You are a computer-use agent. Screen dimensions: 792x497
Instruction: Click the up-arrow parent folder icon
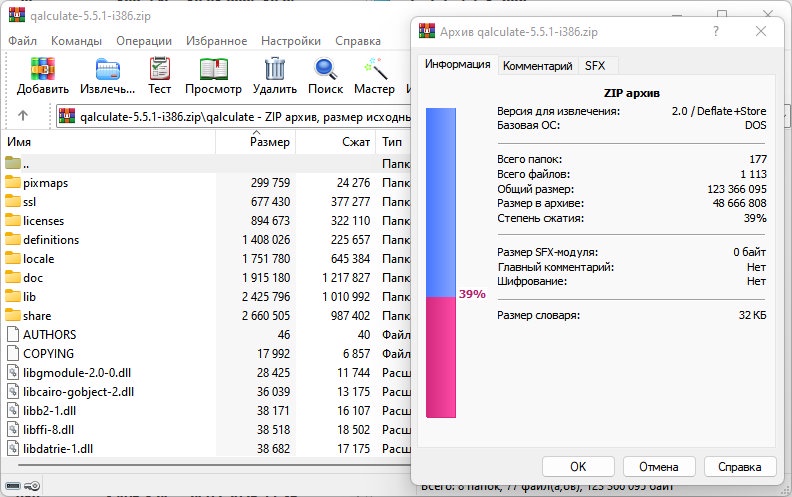[x=23, y=116]
